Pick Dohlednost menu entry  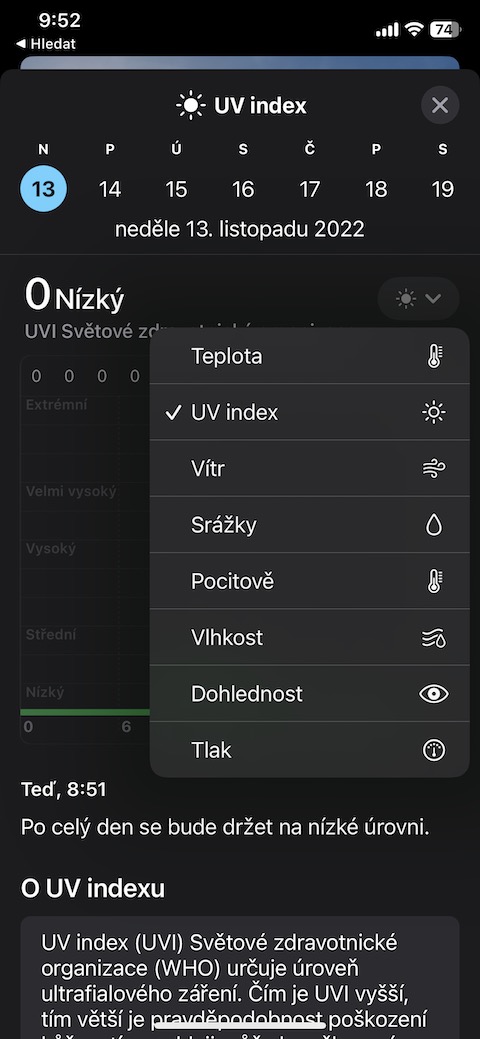[310, 694]
